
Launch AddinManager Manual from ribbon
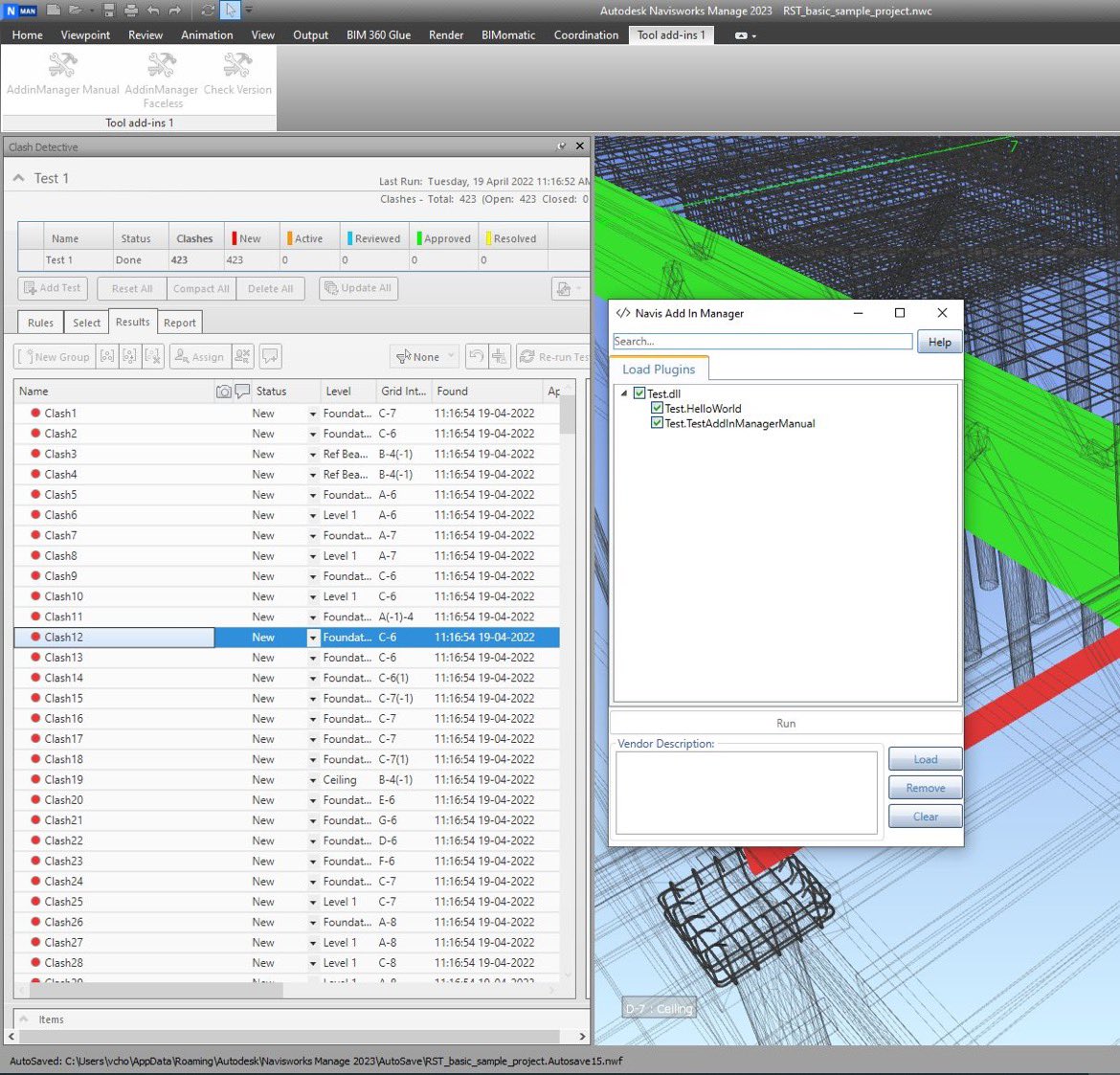tap(63, 74)
